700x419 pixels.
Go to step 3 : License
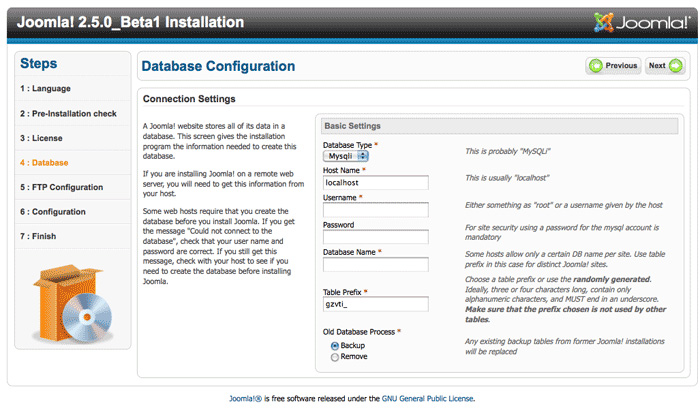click(41, 138)
